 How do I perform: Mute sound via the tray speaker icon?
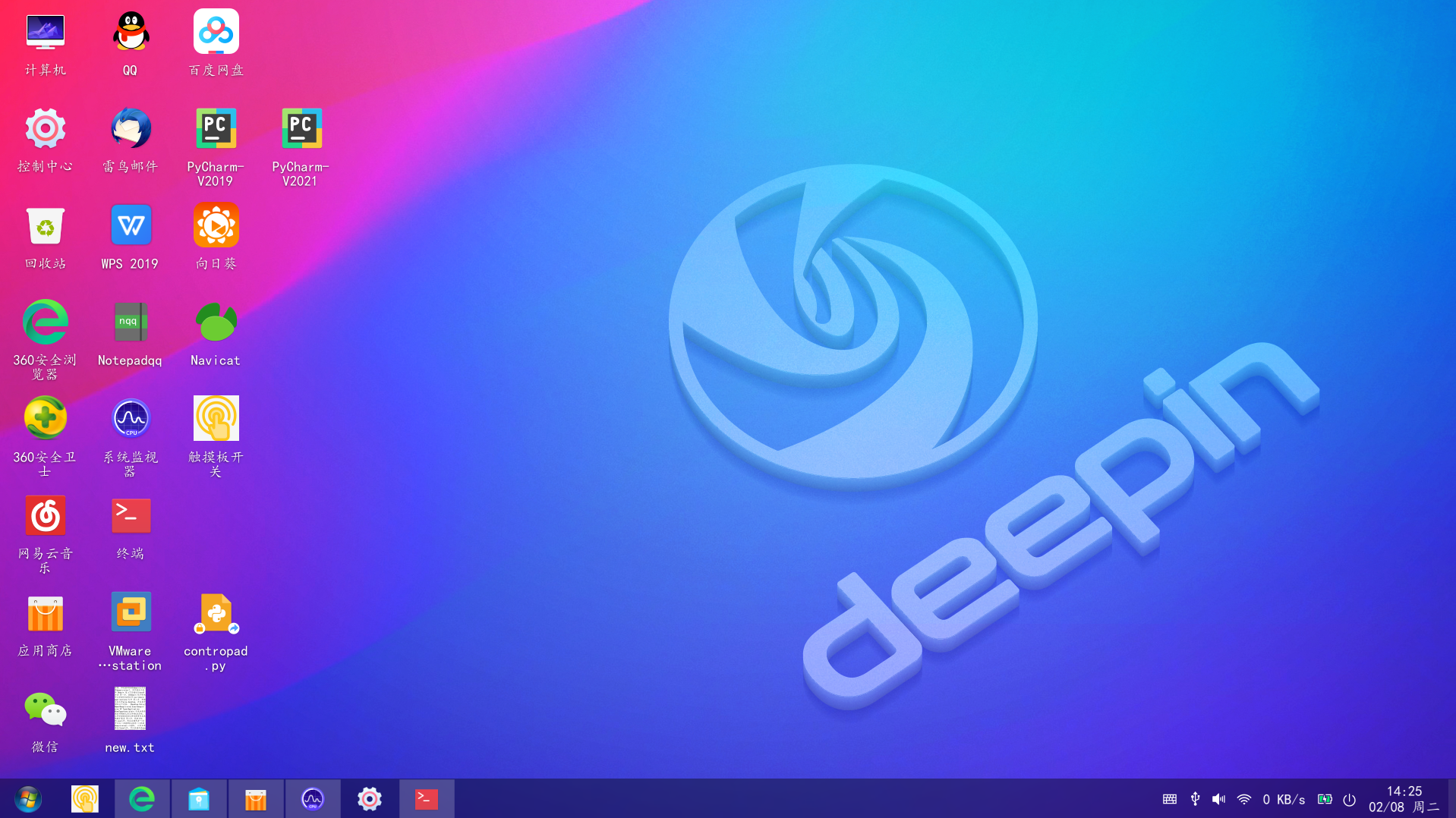(1218, 798)
